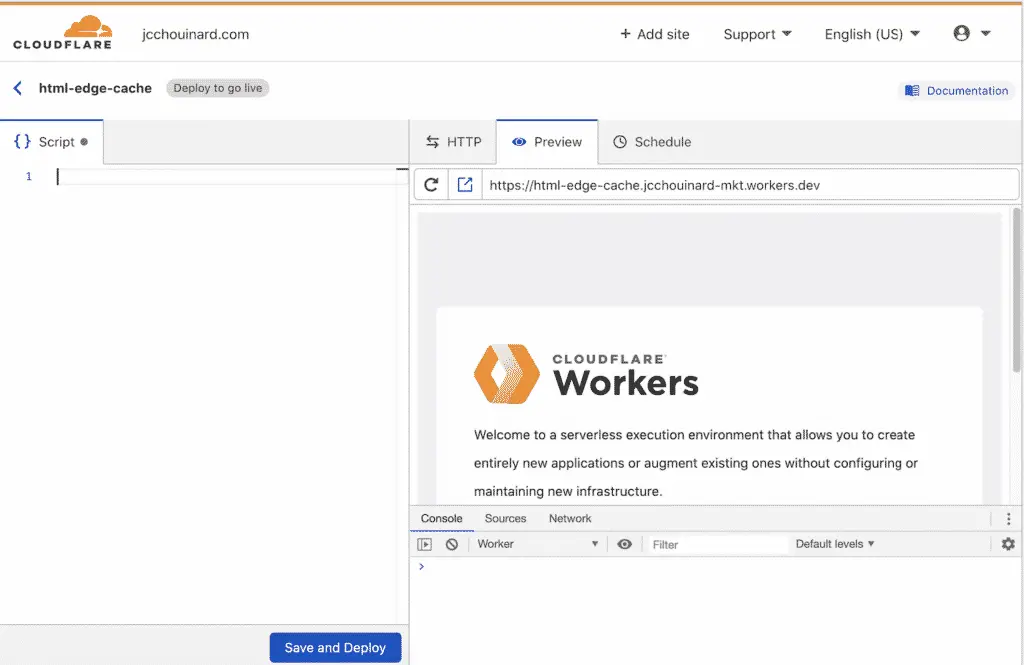Open the English (US) language dropdown
The image size is (1024, 665).
pyautogui.click(x=872, y=34)
